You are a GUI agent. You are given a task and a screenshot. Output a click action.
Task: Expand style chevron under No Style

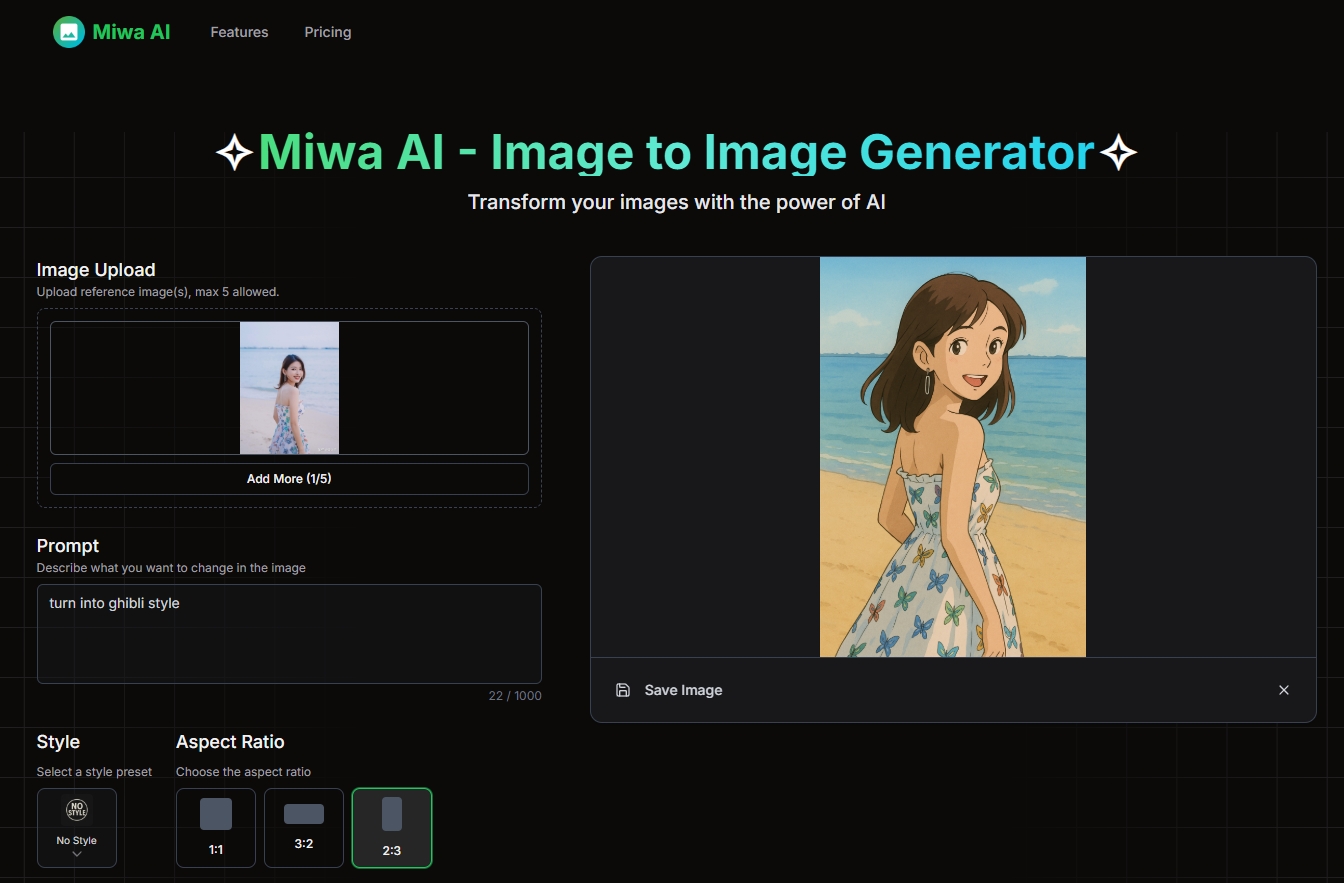[77, 855]
